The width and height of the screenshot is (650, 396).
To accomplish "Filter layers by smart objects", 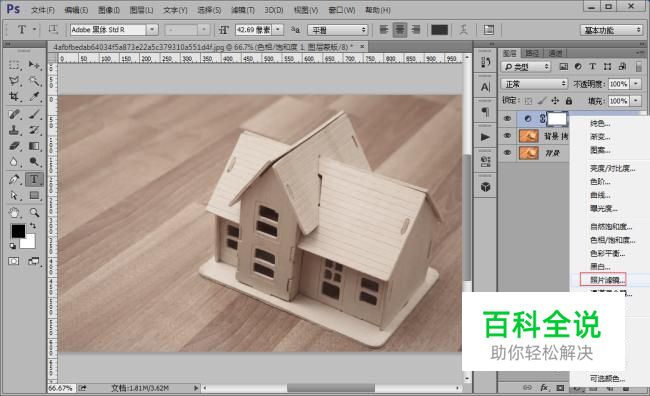I will pyautogui.click(x=622, y=66).
